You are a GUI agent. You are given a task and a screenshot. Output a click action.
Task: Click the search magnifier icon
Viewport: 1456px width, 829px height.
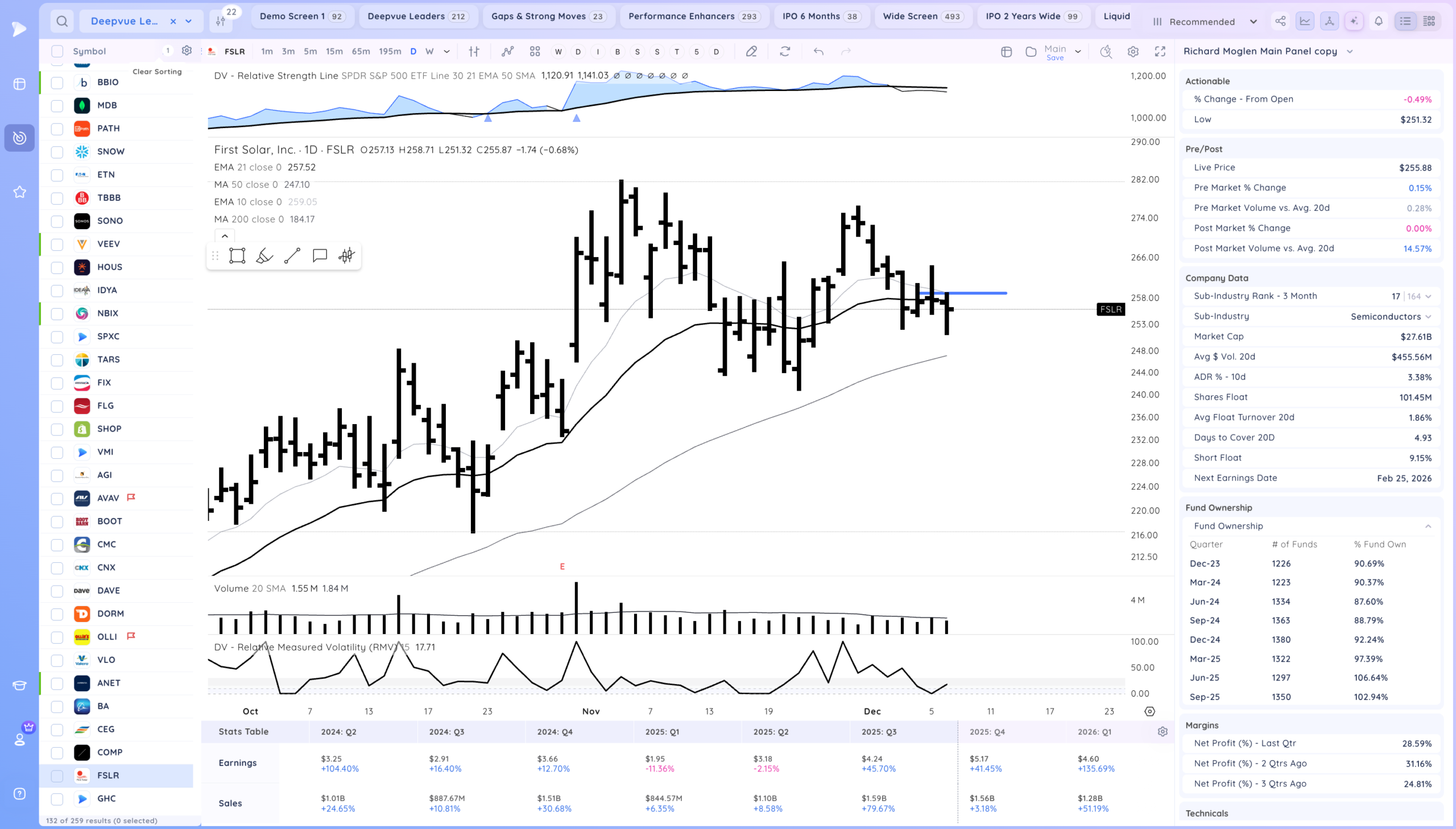(62, 22)
